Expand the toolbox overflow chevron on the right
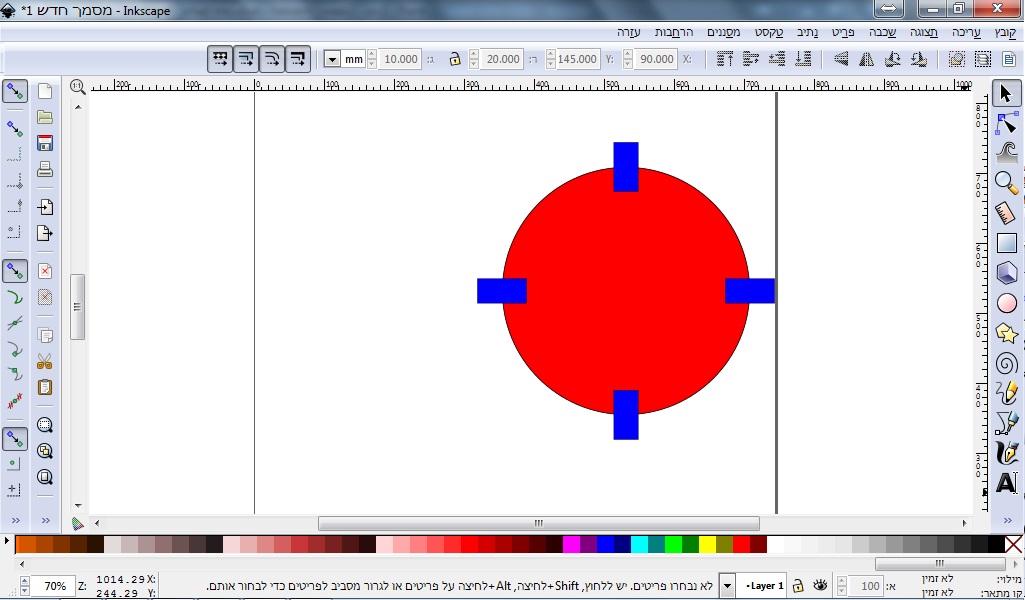The width and height of the screenshot is (1025, 600). 1007,520
